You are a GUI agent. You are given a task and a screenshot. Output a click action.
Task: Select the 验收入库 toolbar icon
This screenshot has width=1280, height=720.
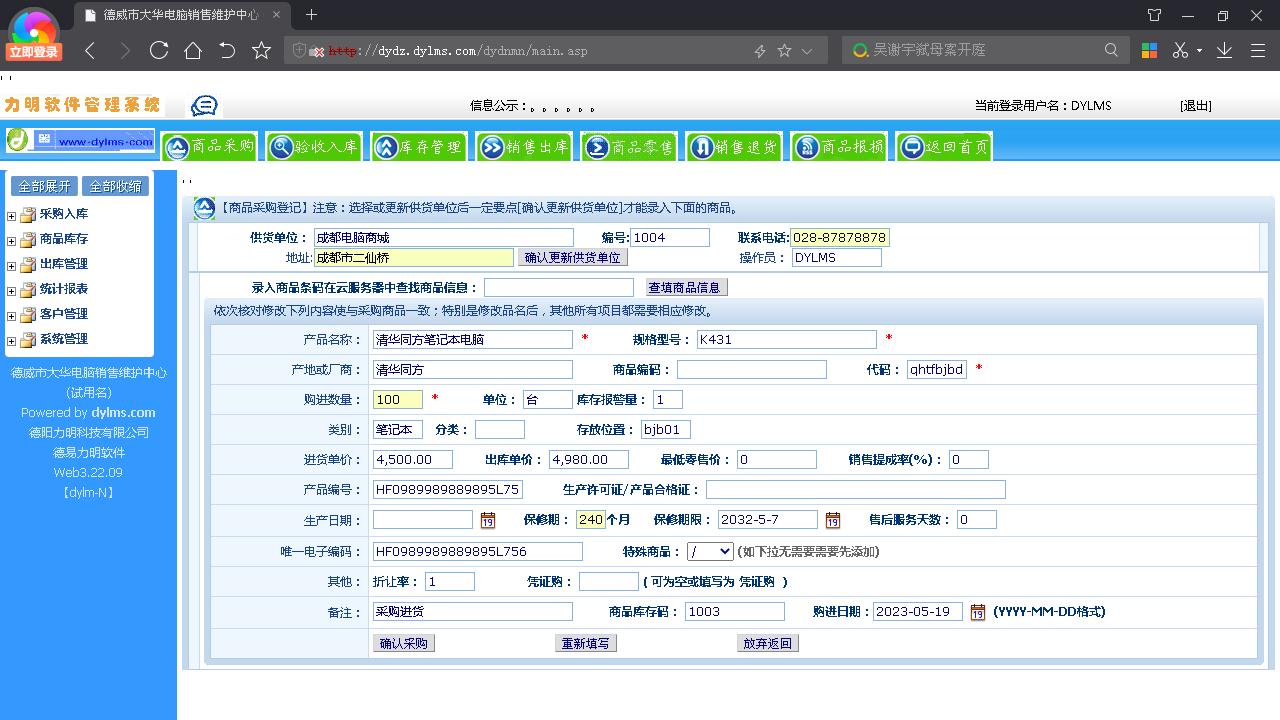pyautogui.click(x=314, y=146)
